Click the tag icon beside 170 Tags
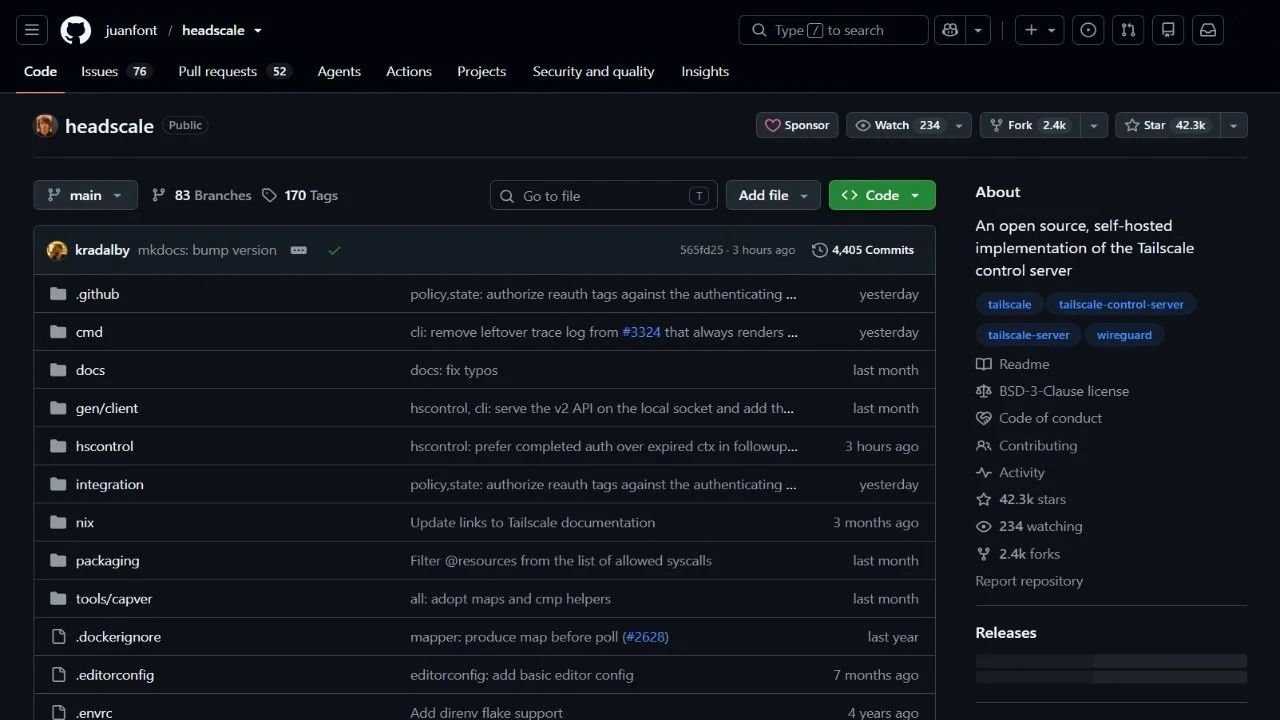Viewport: 1280px width, 720px height. tap(269, 195)
